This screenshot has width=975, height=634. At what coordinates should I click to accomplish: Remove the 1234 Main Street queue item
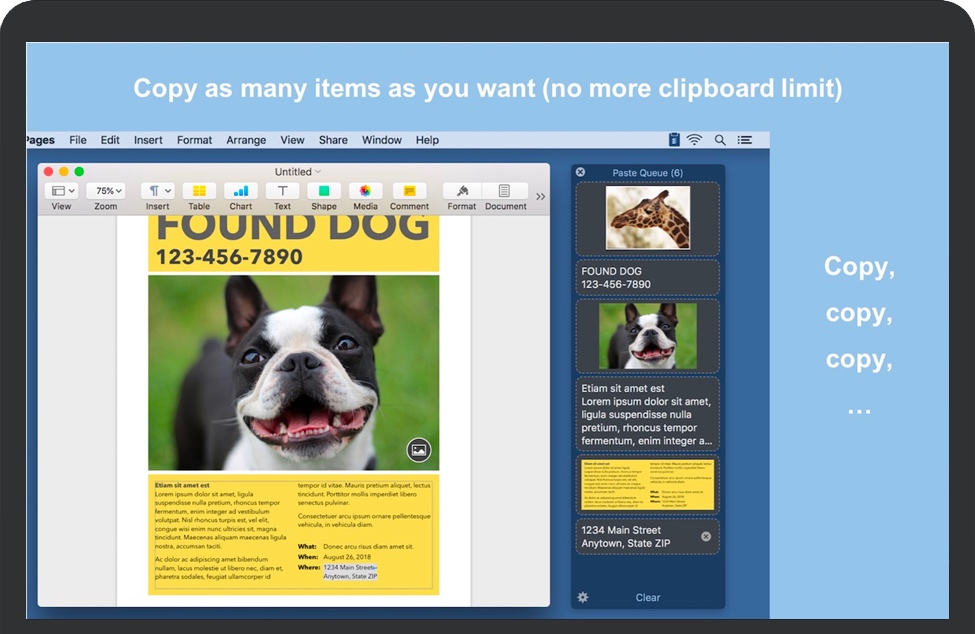pyautogui.click(x=706, y=537)
